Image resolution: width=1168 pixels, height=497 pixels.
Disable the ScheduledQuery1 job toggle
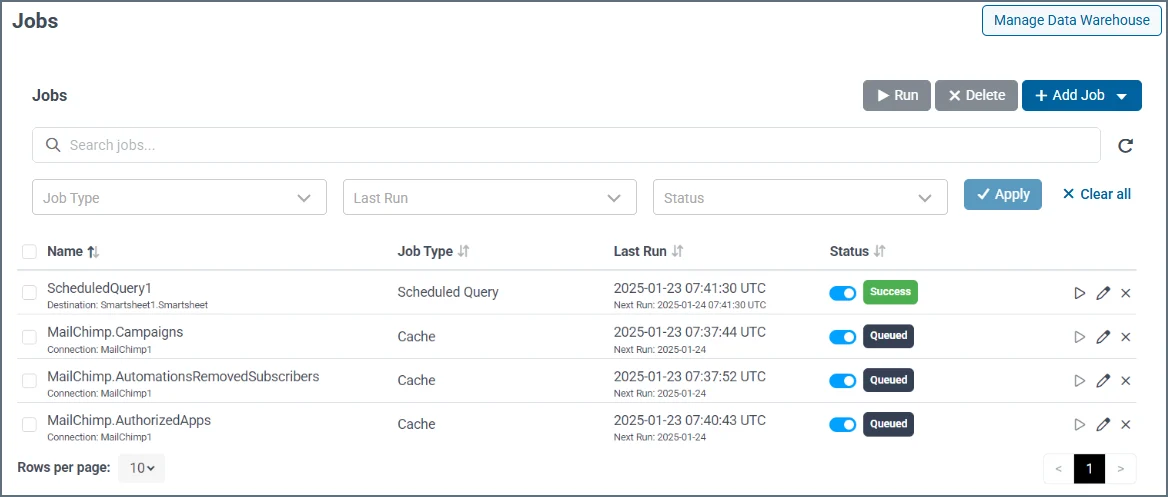pyautogui.click(x=842, y=293)
